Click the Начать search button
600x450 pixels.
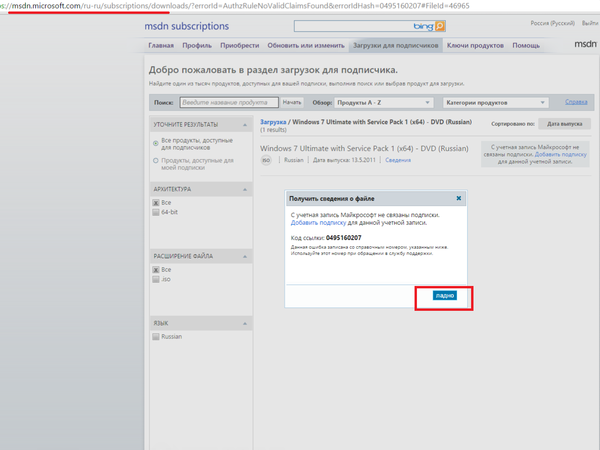point(291,102)
